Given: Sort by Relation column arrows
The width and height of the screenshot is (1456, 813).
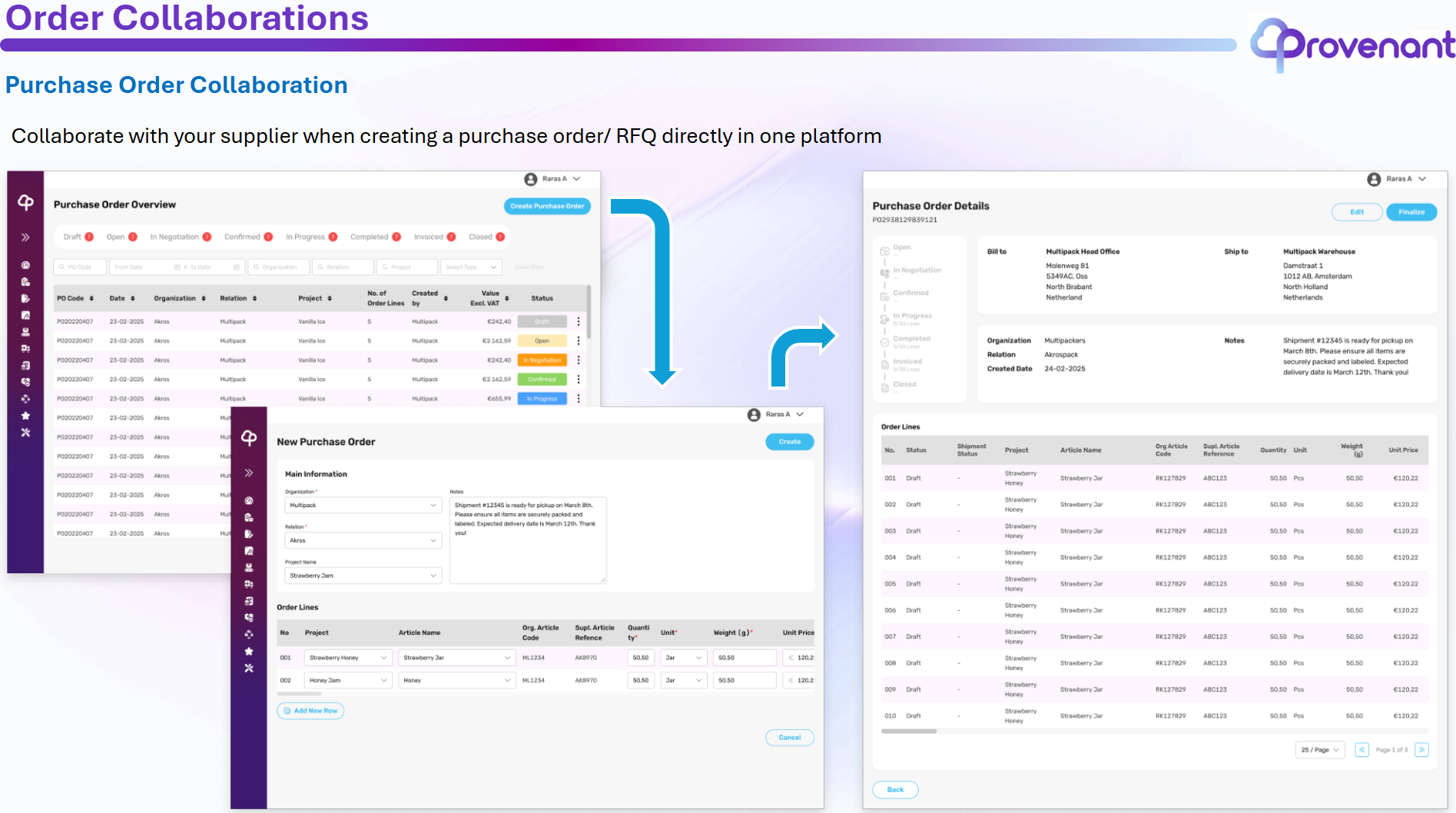Looking at the screenshot, I should tap(254, 298).
